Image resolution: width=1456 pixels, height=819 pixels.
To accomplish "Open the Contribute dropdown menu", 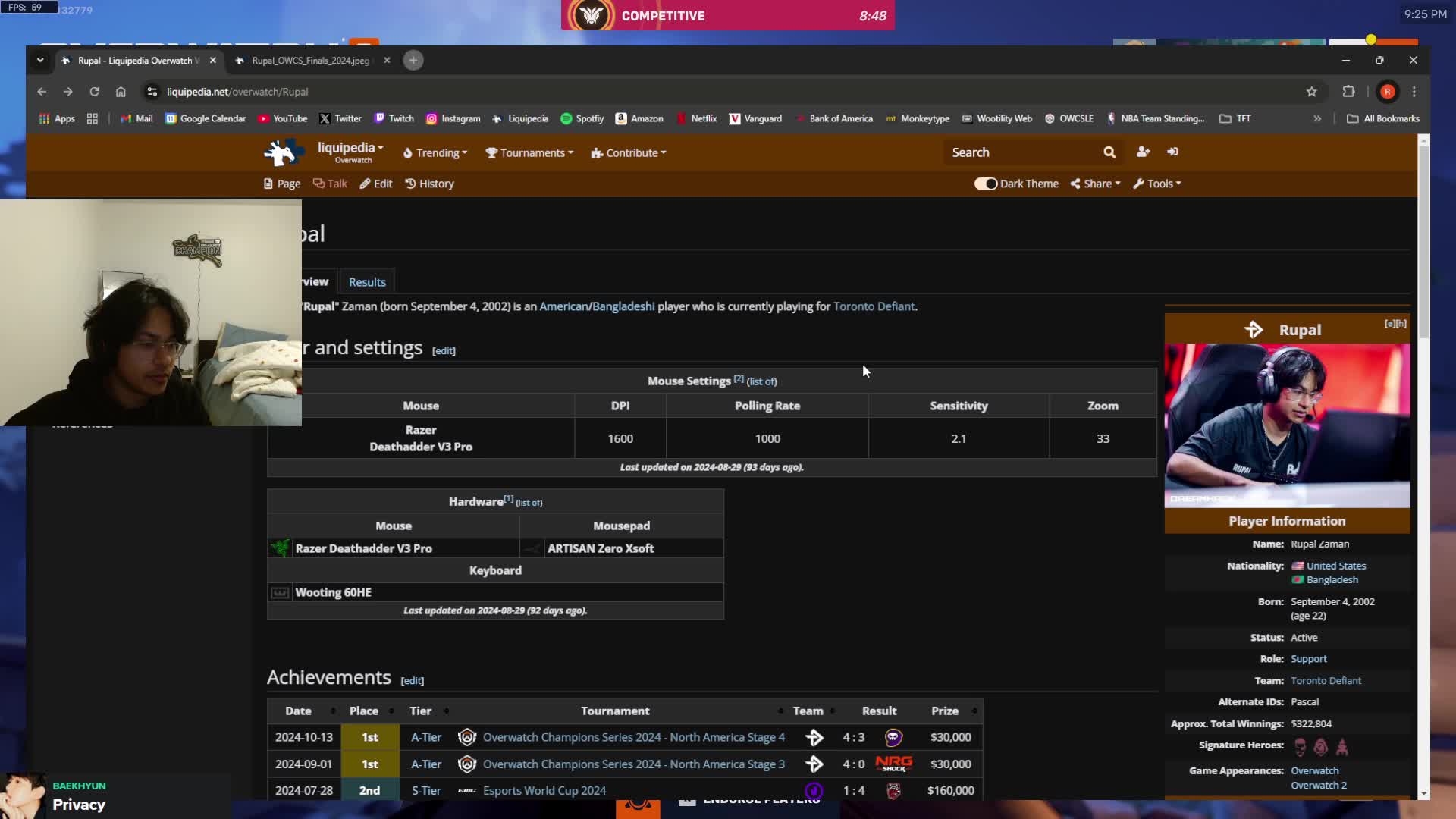I will (629, 153).
